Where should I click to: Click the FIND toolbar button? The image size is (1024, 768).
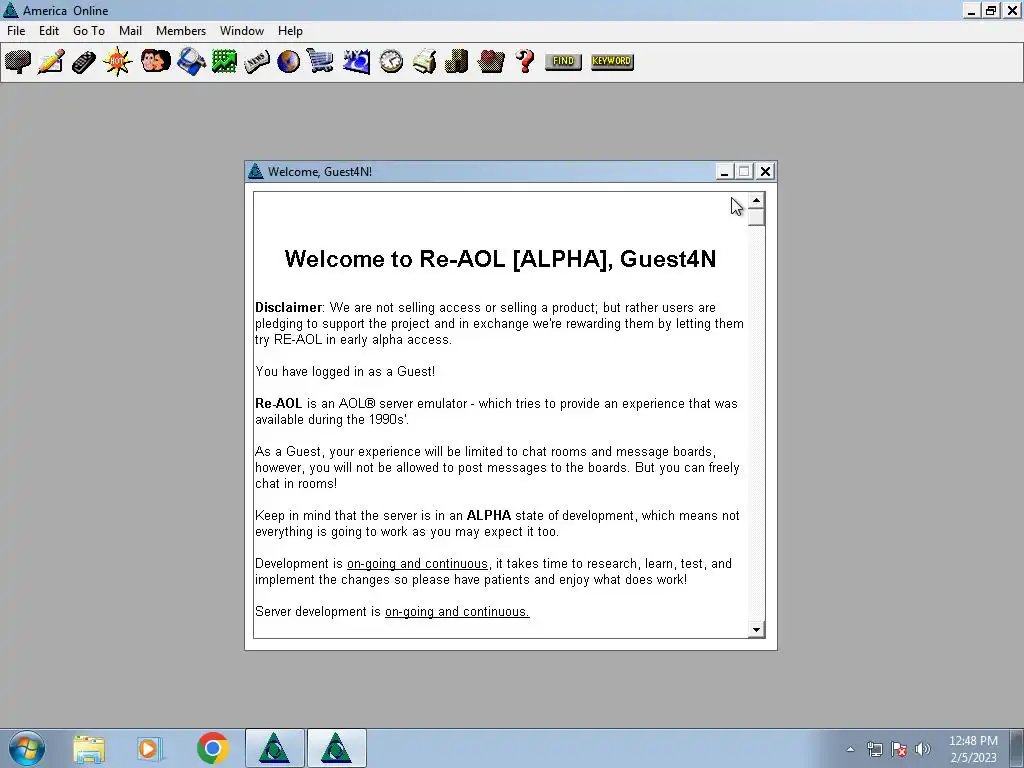[563, 61]
